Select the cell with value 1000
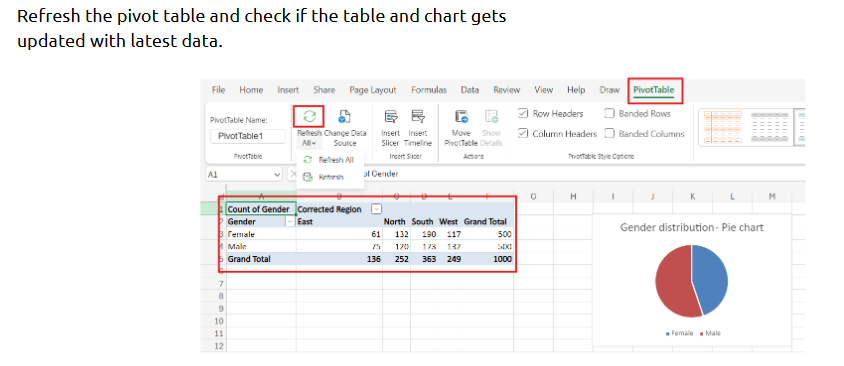Screen dimensions: 844x366 pyautogui.click(x=488, y=259)
